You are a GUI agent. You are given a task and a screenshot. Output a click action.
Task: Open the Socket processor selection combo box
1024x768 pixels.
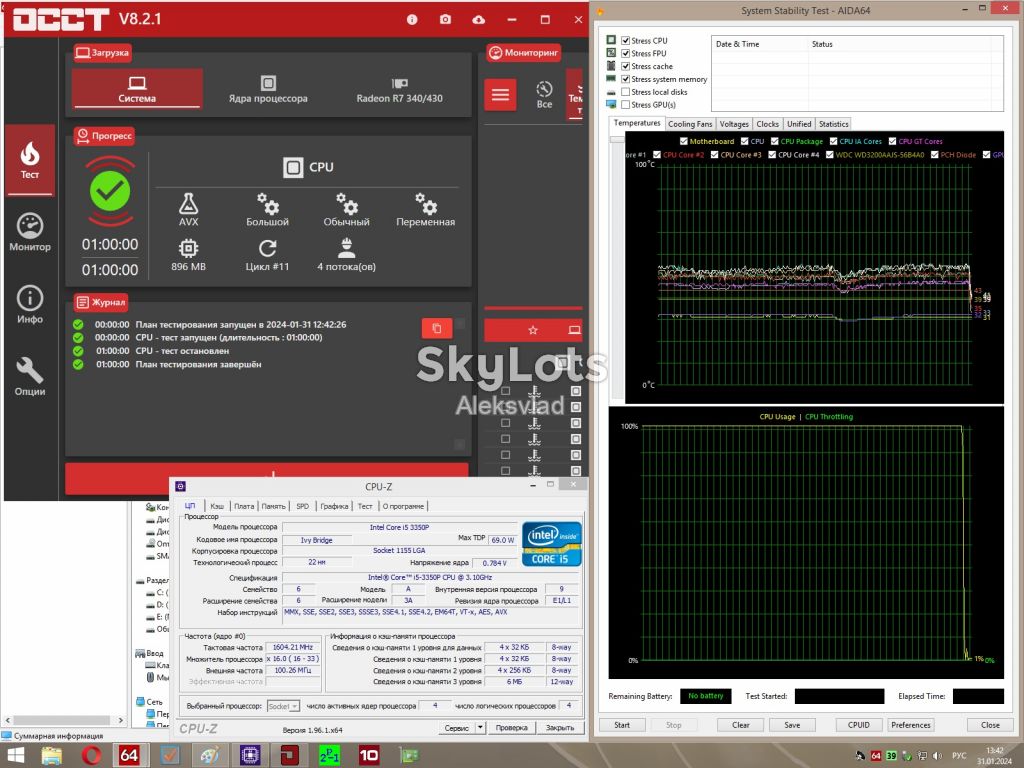coord(283,706)
